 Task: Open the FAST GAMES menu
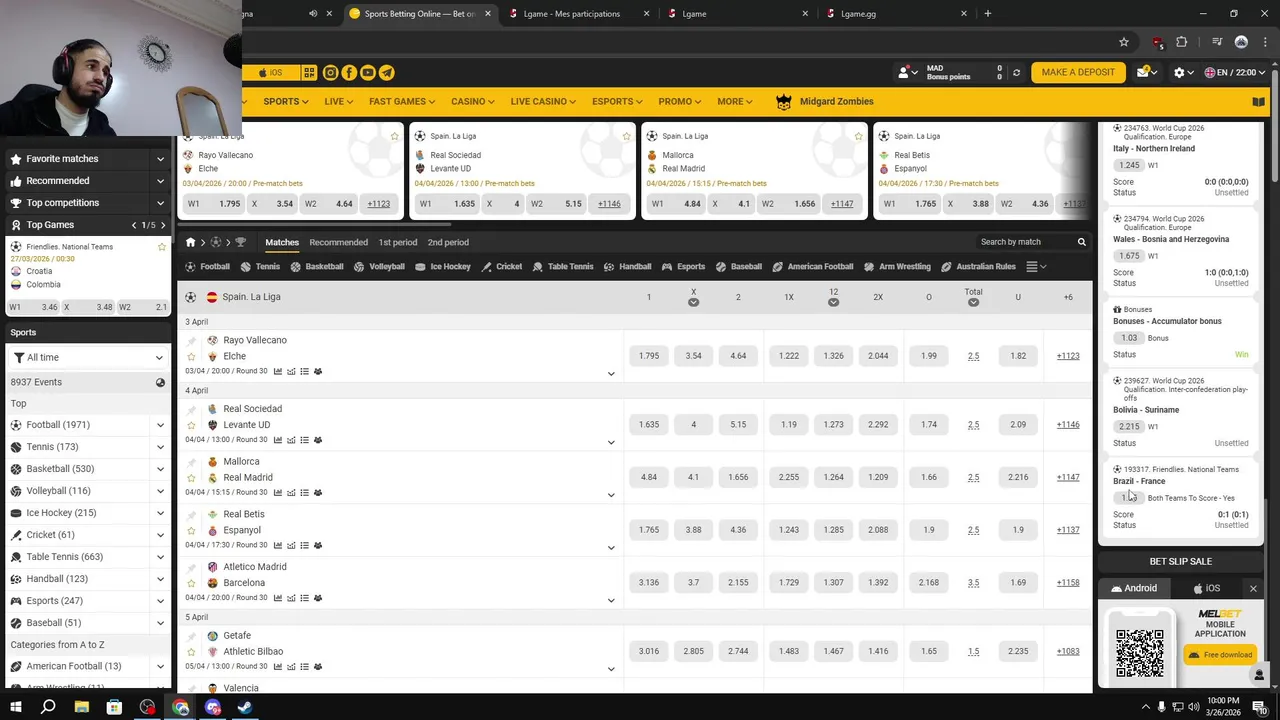pyautogui.click(x=402, y=102)
